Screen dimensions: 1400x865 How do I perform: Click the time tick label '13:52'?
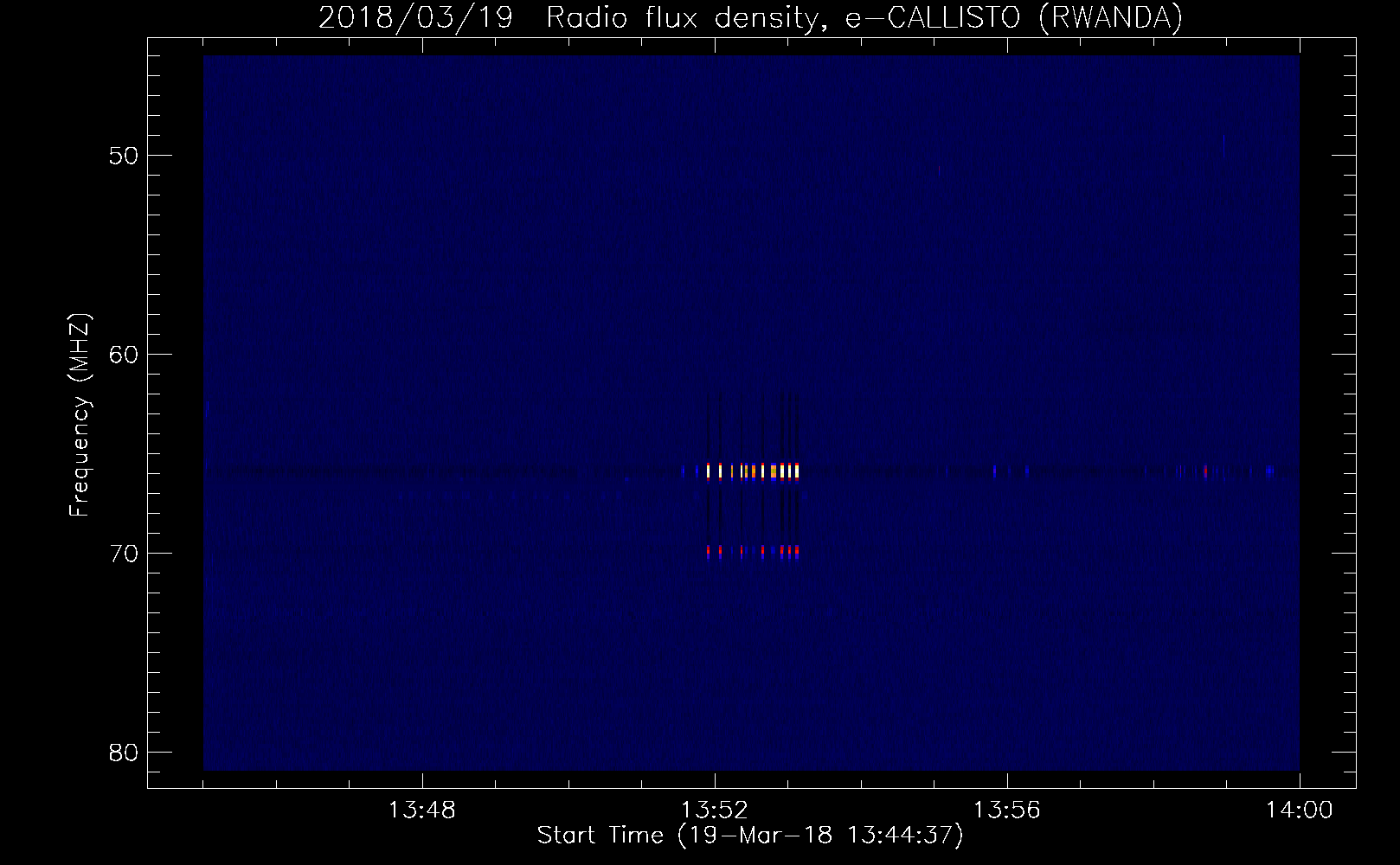[x=715, y=811]
